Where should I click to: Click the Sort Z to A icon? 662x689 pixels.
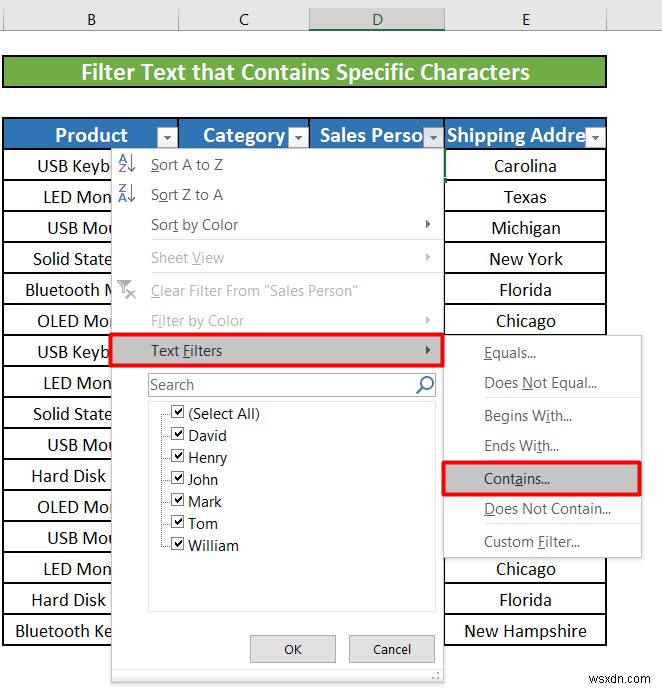tap(127, 193)
